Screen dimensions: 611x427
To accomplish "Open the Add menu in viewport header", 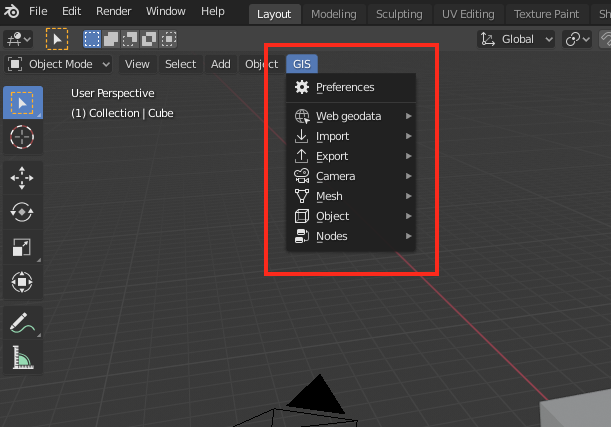I will coord(221,64).
